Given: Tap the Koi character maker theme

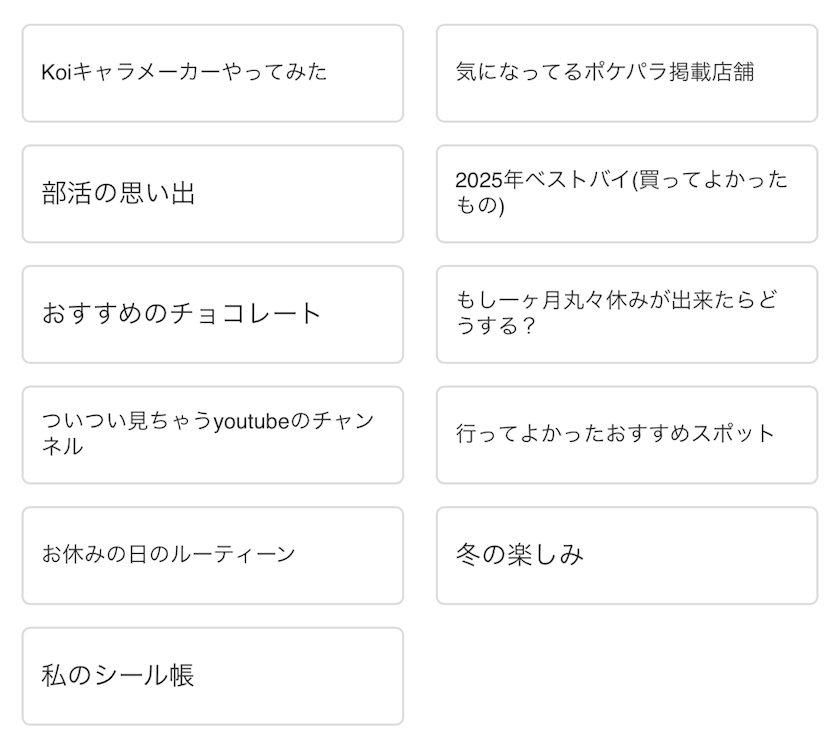Looking at the screenshot, I should pos(212,73).
